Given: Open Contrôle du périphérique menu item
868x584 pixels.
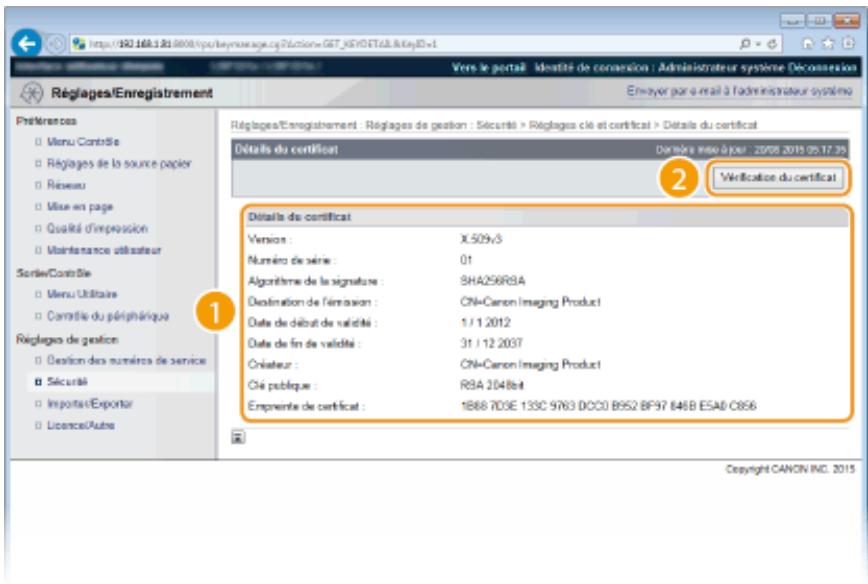Looking at the screenshot, I should tap(107, 316).
